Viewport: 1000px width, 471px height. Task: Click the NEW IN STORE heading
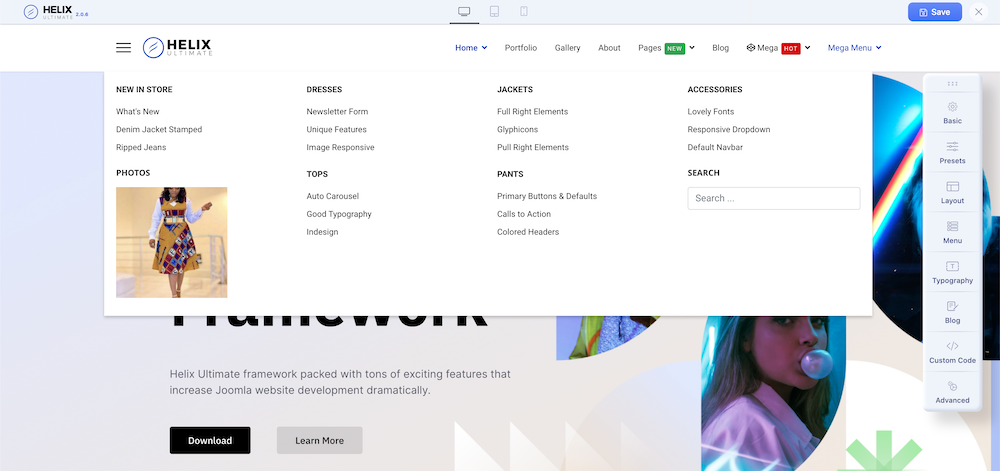(x=144, y=90)
